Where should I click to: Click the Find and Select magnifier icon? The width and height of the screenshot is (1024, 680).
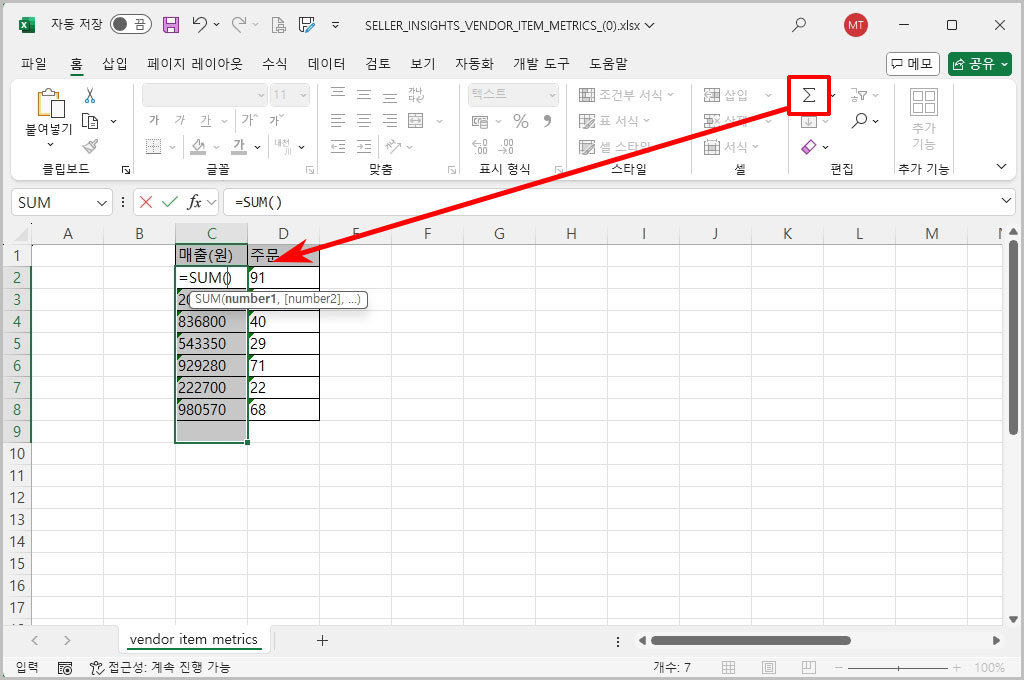coord(860,120)
